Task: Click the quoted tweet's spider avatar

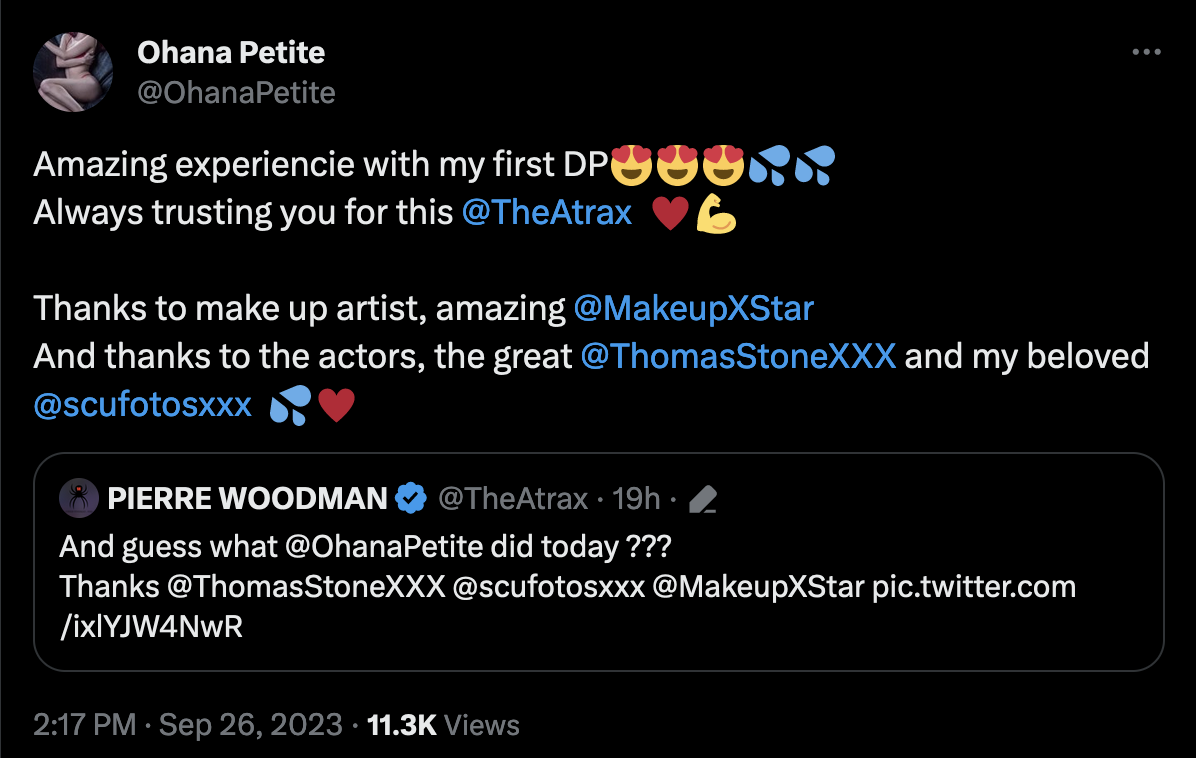Action: pyautogui.click(x=78, y=498)
